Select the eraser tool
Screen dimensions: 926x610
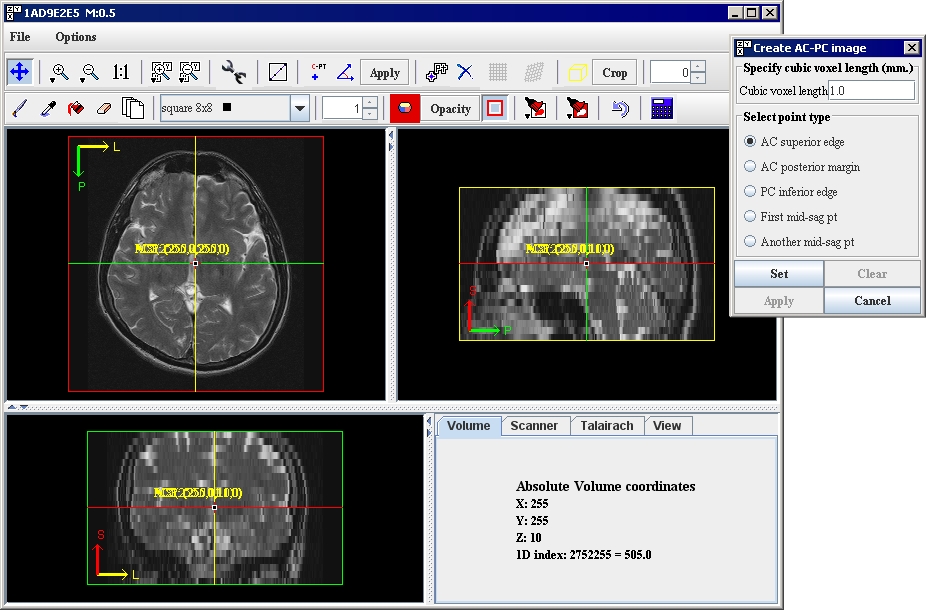(103, 108)
